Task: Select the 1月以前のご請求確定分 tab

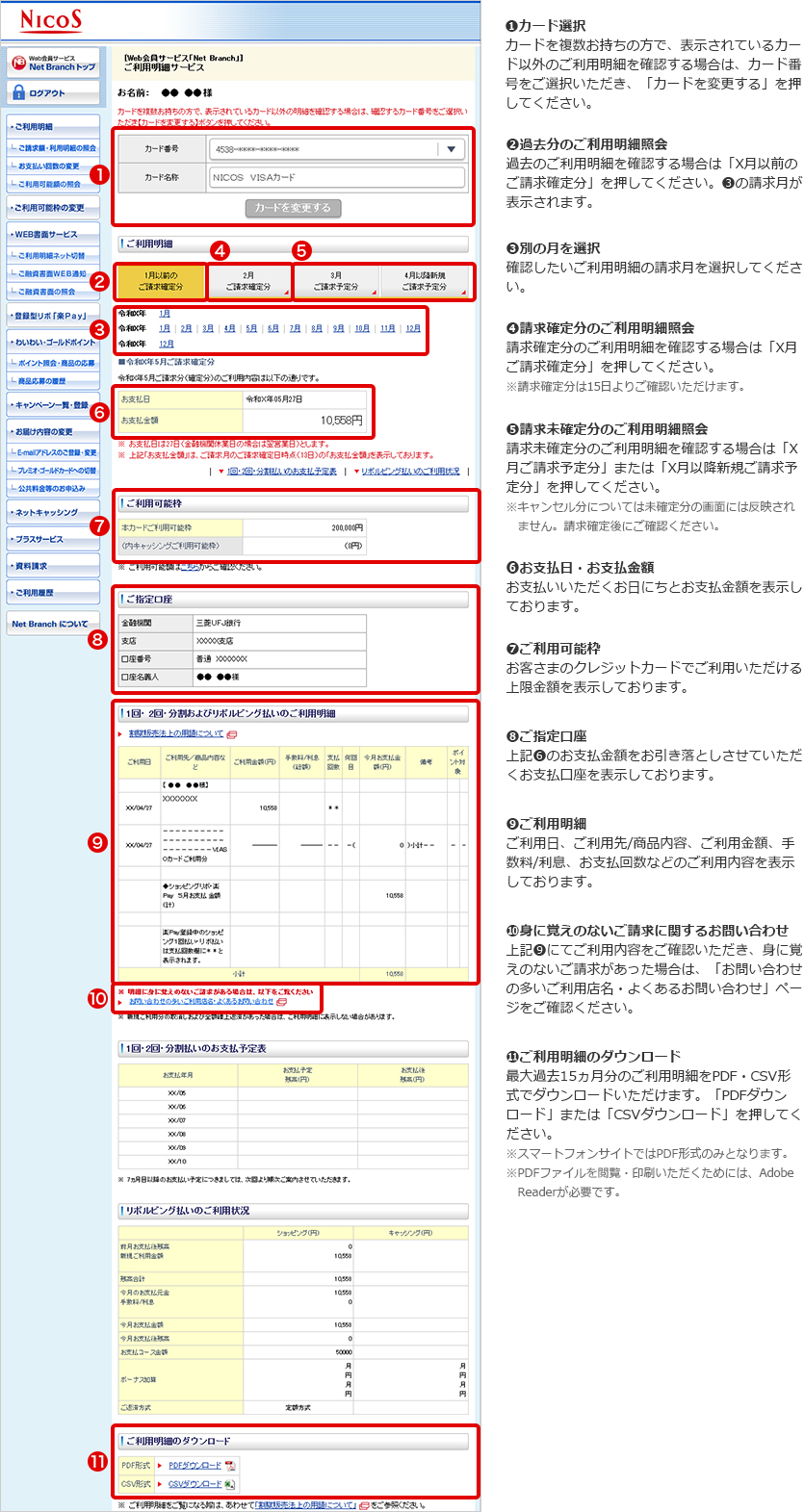Action: pos(160,281)
